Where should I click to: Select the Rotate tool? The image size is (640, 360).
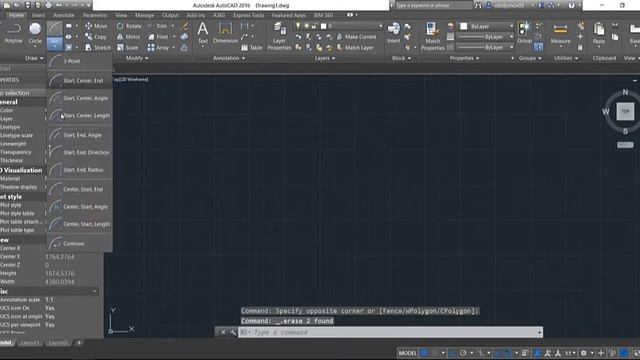tap(129, 26)
